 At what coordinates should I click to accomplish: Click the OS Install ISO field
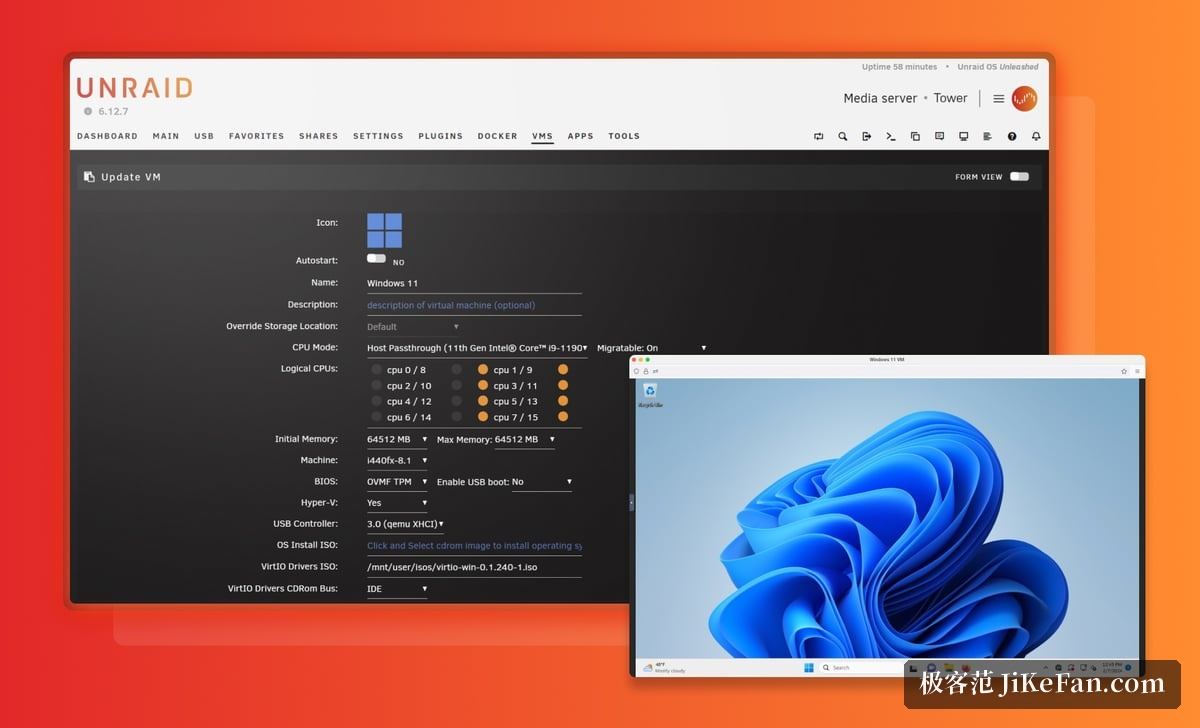tap(474, 546)
